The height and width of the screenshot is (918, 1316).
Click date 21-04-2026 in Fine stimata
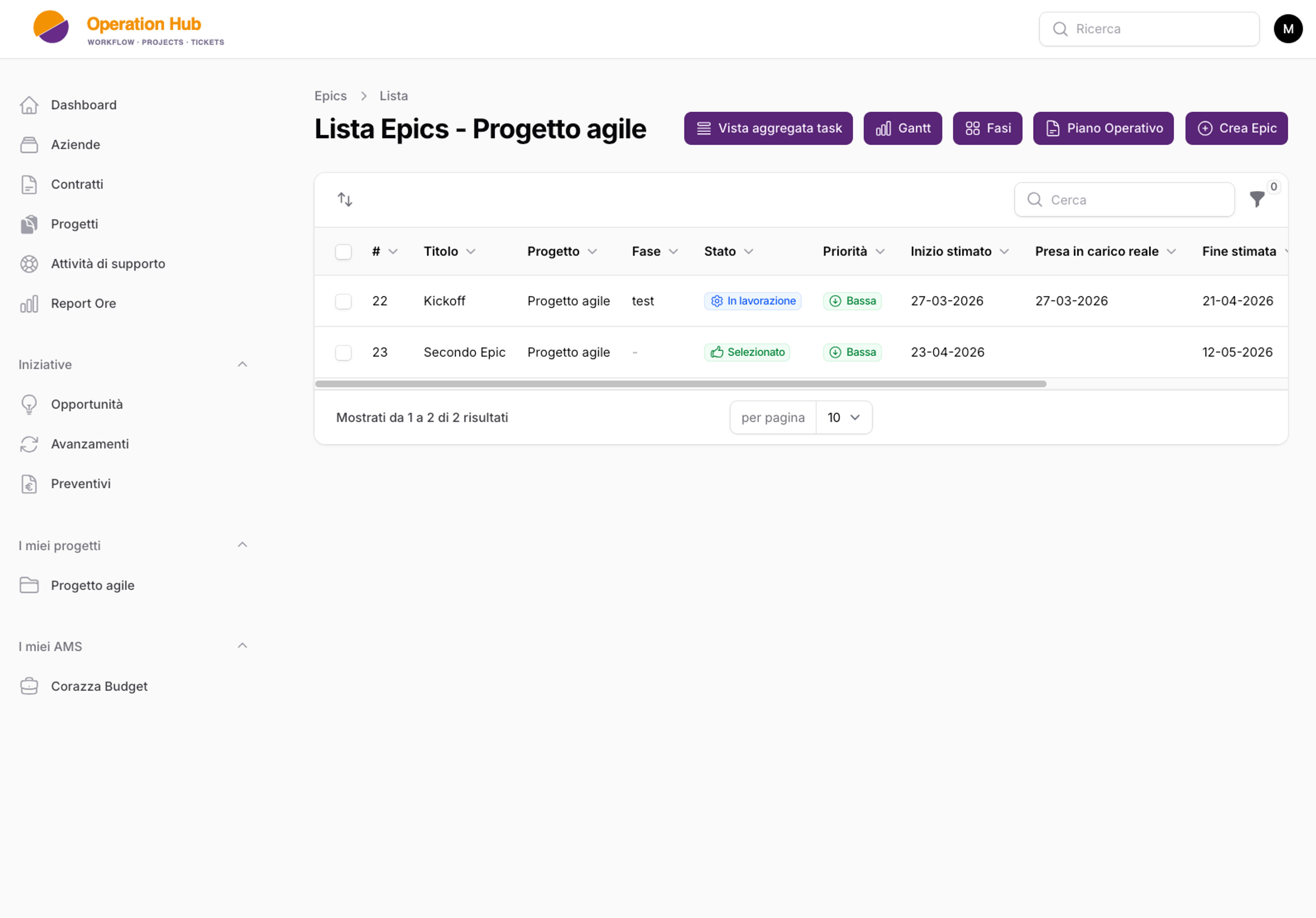(x=1238, y=301)
